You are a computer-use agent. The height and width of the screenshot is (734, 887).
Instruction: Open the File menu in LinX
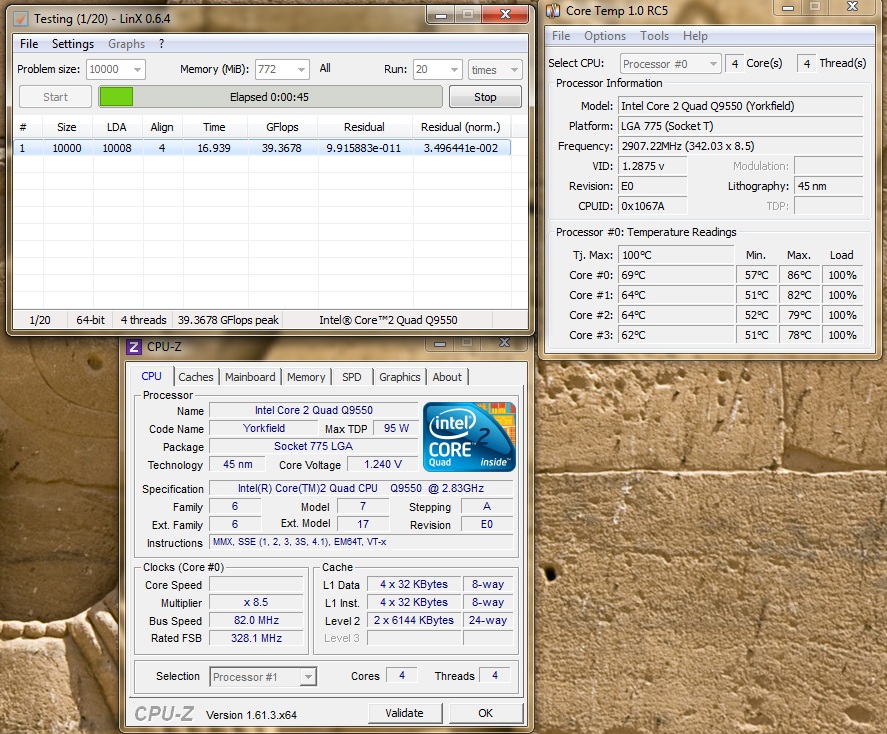click(29, 44)
